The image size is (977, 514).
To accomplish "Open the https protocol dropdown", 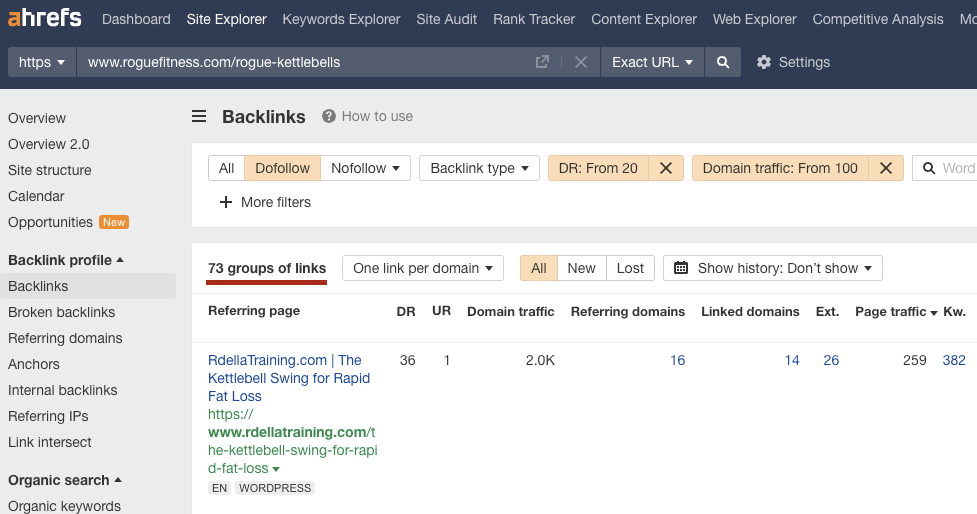I will point(42,62).
